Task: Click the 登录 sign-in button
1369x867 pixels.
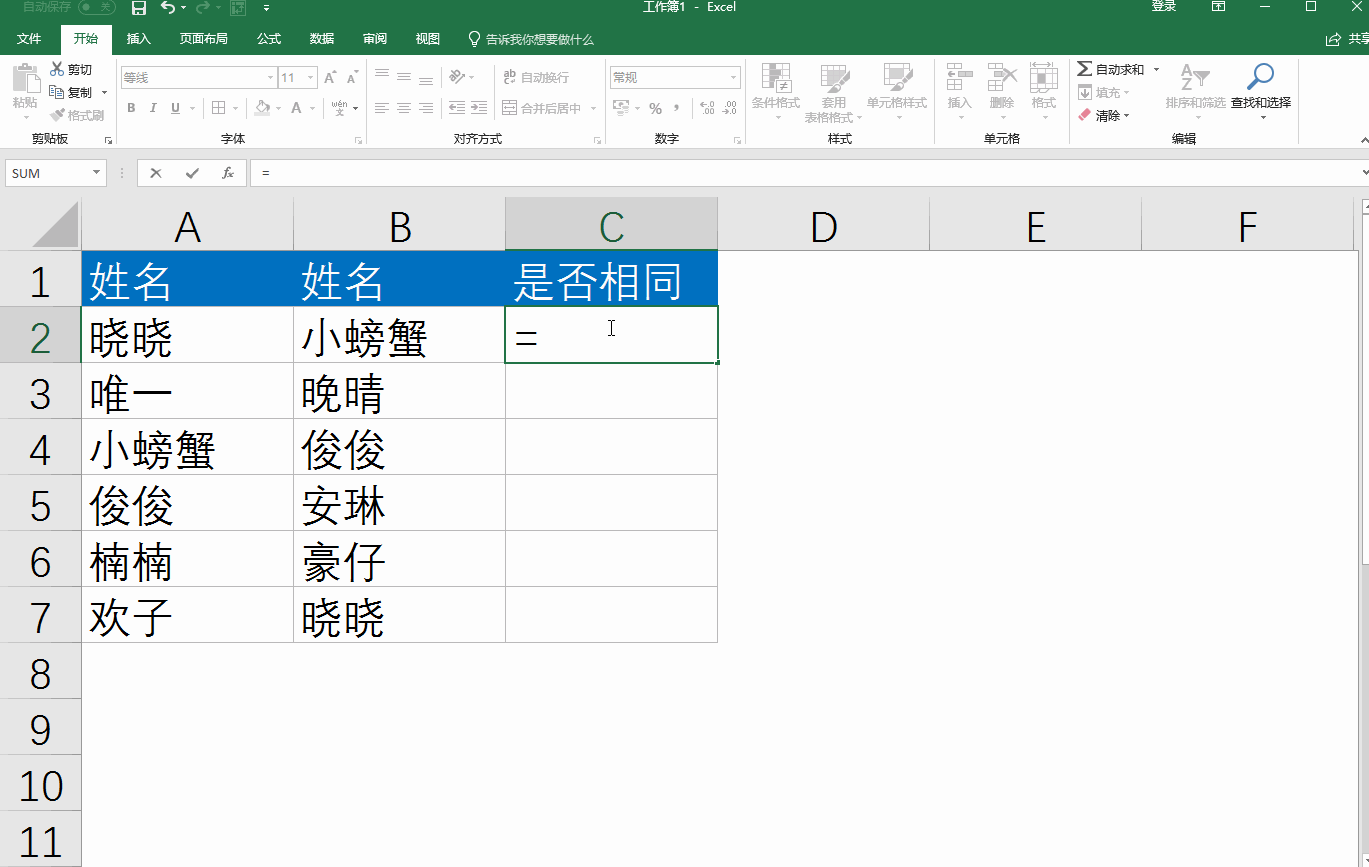Action: point(1164,7)
